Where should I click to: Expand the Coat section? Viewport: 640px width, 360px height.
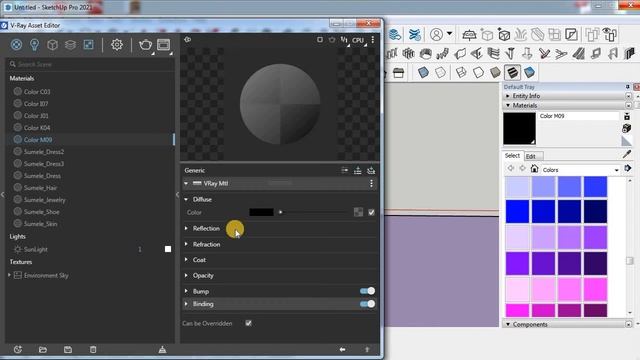186,260
